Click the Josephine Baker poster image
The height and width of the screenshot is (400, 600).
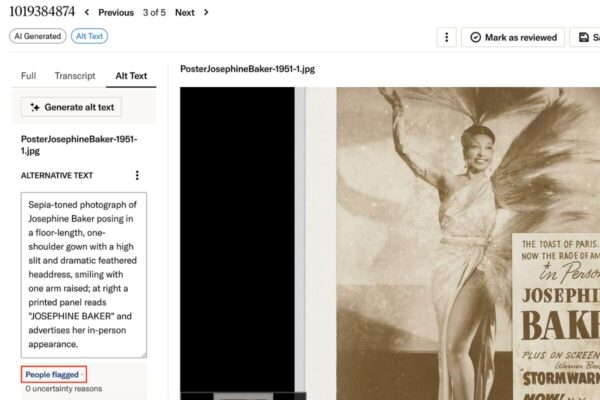pyautogui.click(x=468, y=243)
